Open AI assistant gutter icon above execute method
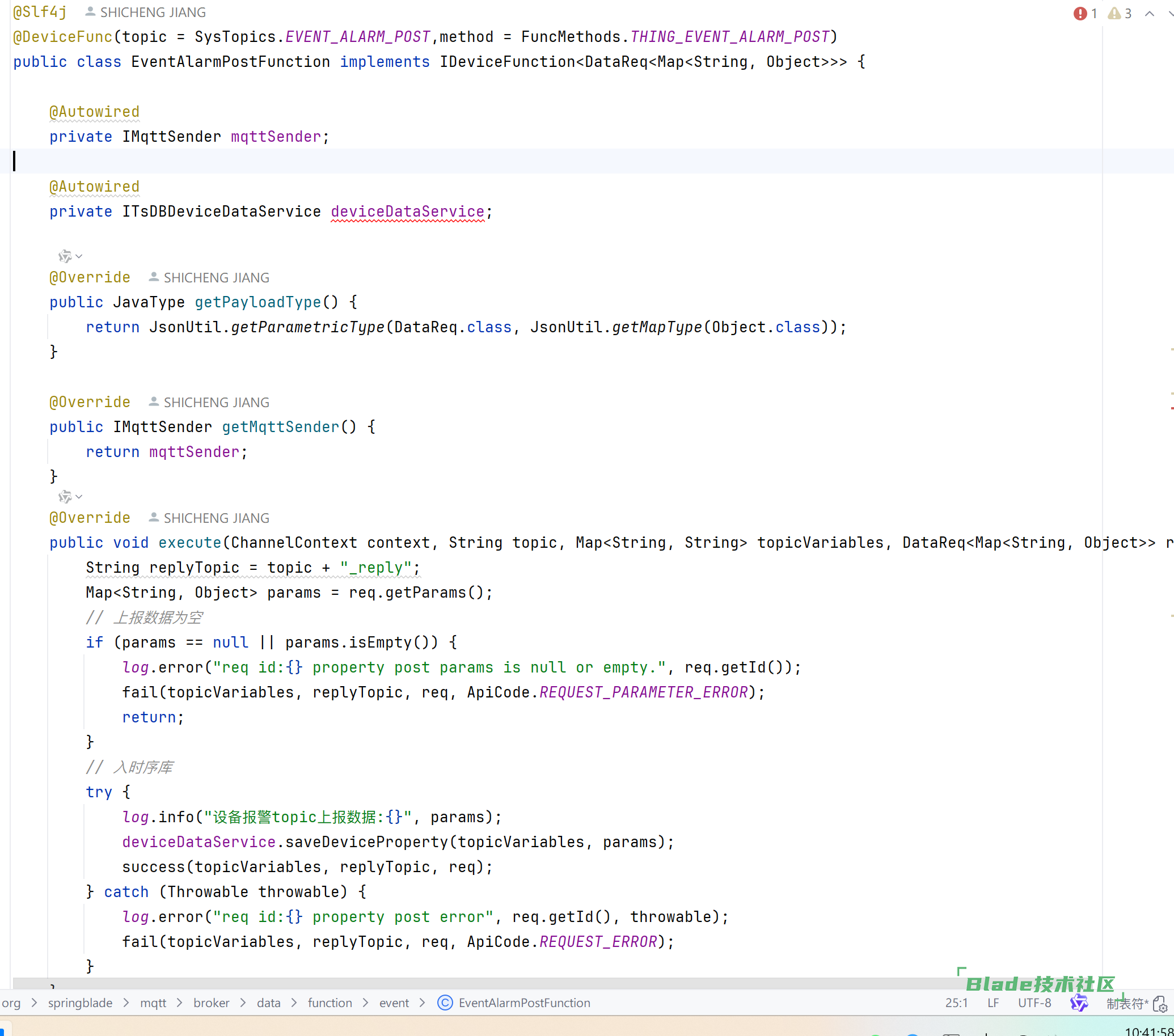The height and width of the screenshot is (1036, 1174). tap(65, 496)
